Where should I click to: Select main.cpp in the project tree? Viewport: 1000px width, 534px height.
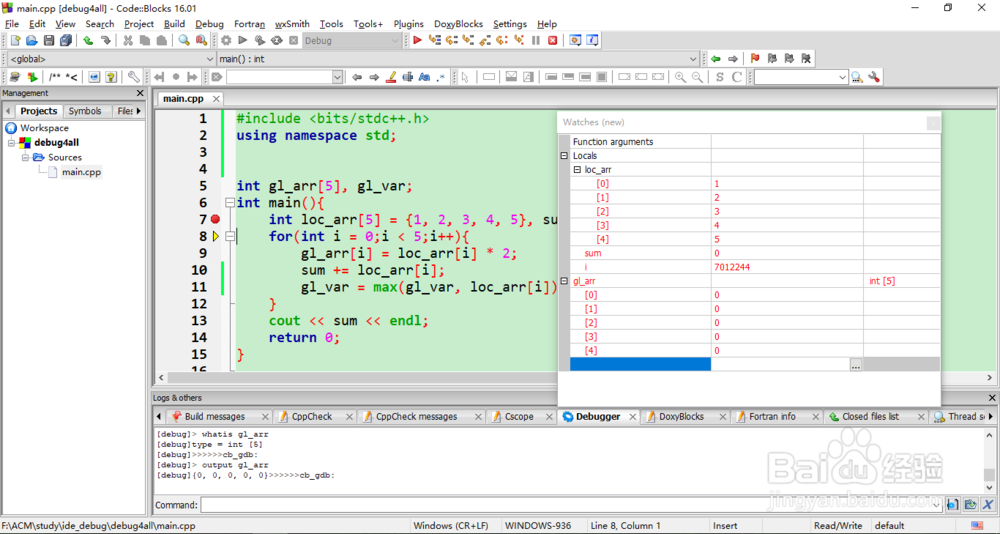(81, 172)
